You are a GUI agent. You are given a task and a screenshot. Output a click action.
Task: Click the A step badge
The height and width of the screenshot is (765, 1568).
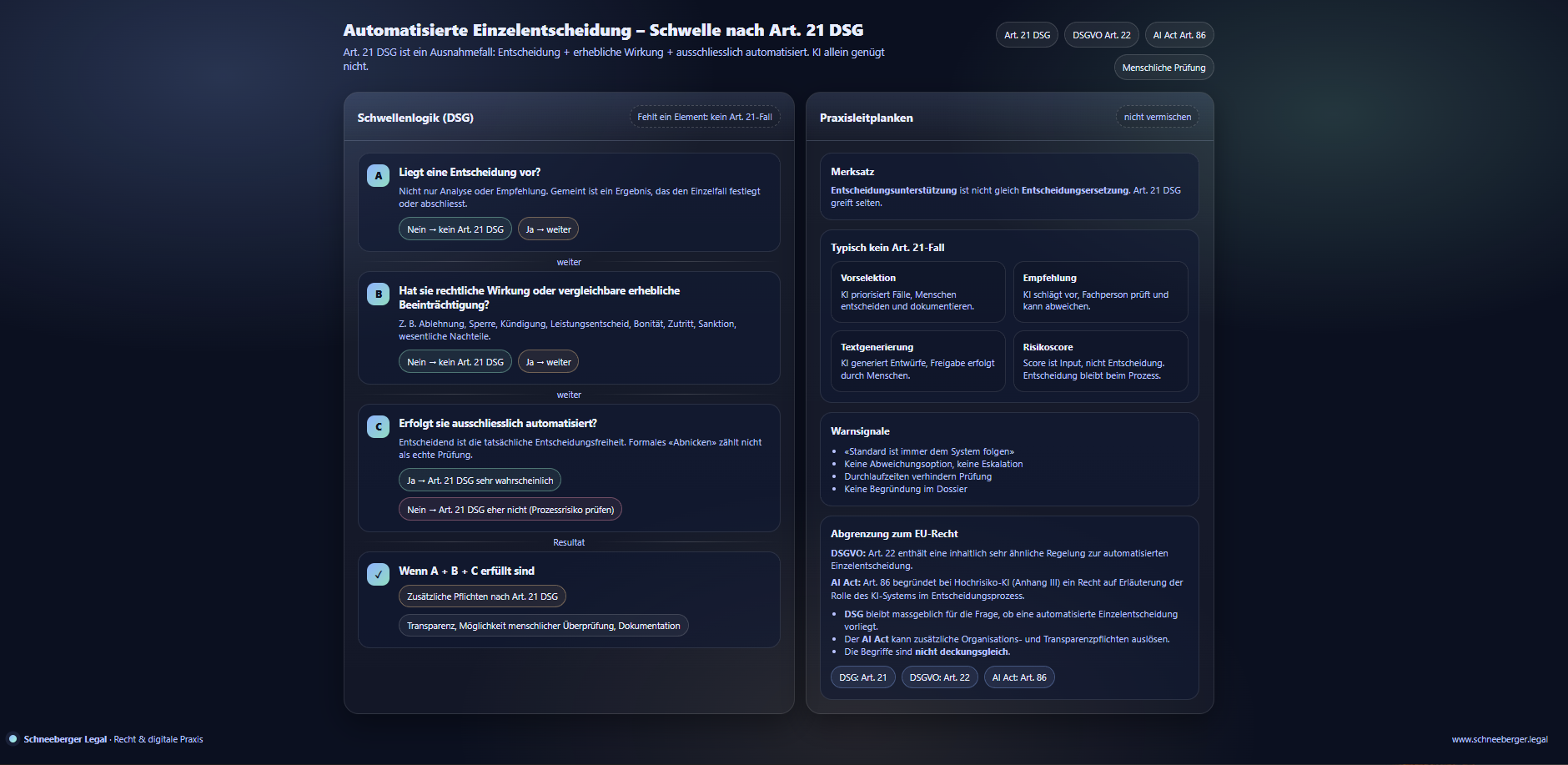(x=378, y=175)
